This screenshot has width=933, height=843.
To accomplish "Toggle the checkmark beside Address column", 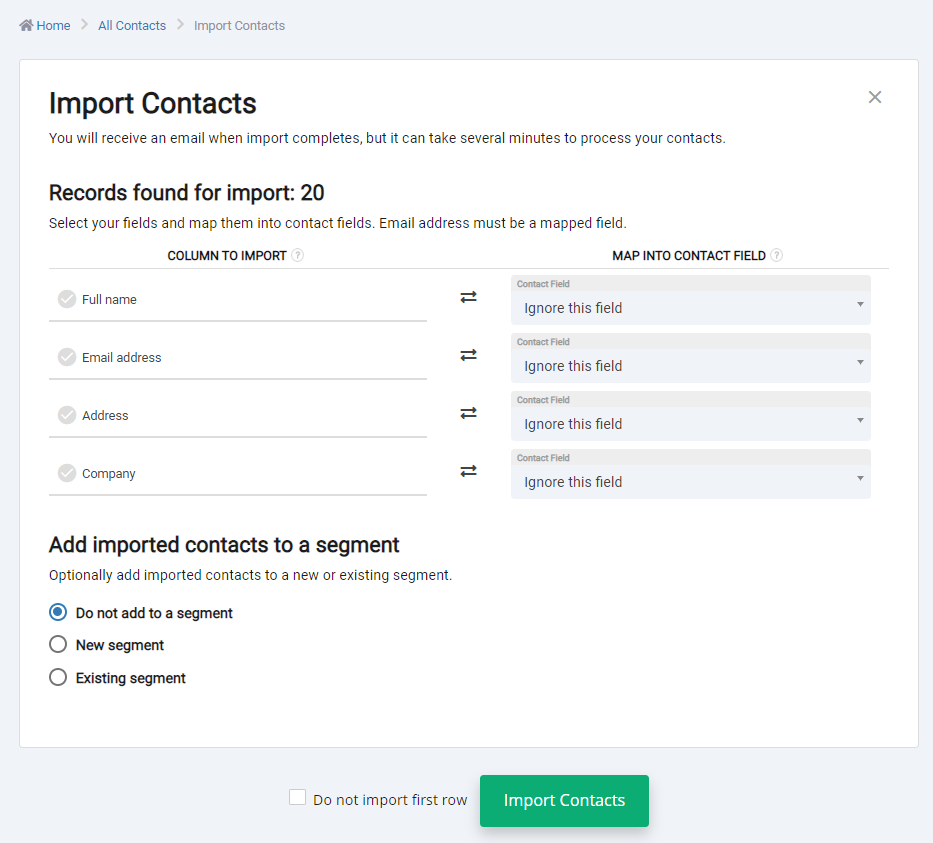I will [x=67, y=415].
